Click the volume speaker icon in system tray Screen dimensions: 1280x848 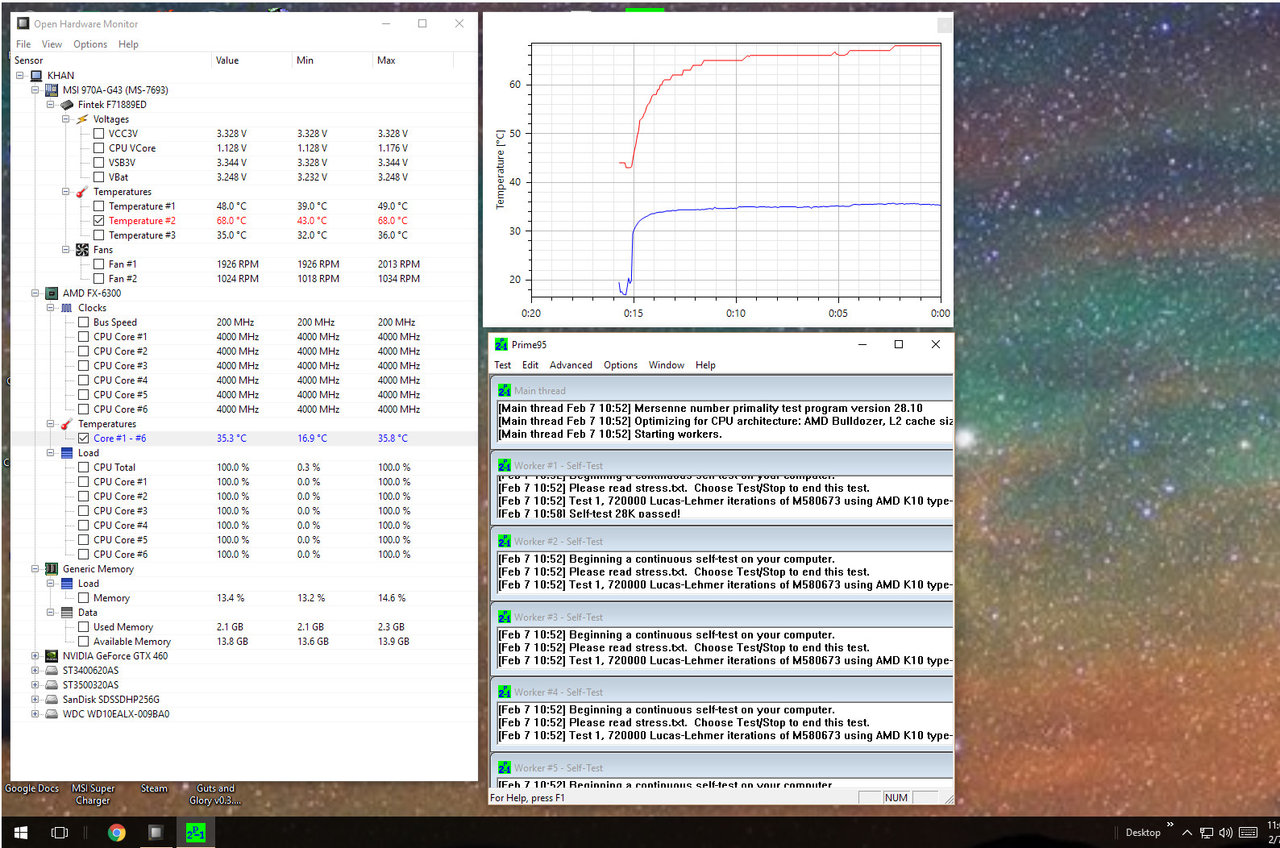click(x=1226, y=832)
